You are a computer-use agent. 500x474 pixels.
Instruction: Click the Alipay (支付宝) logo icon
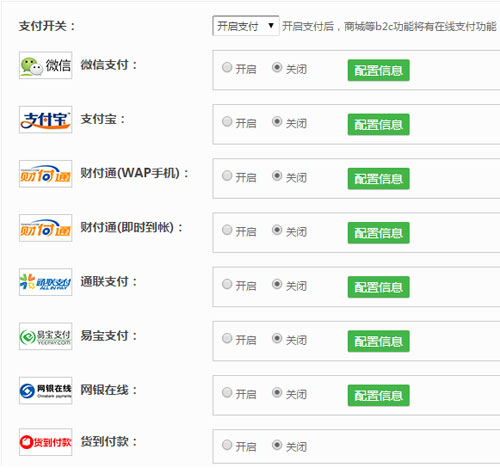tap(45, 119)
